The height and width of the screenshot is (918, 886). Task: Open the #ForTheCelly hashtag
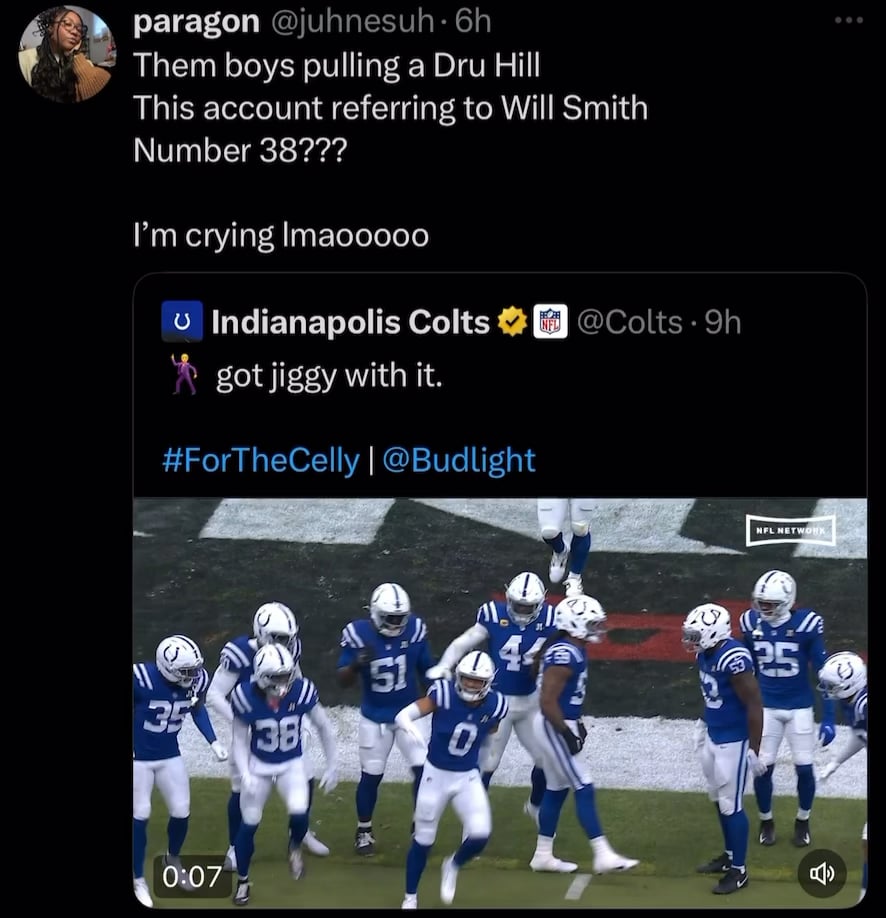260,460
